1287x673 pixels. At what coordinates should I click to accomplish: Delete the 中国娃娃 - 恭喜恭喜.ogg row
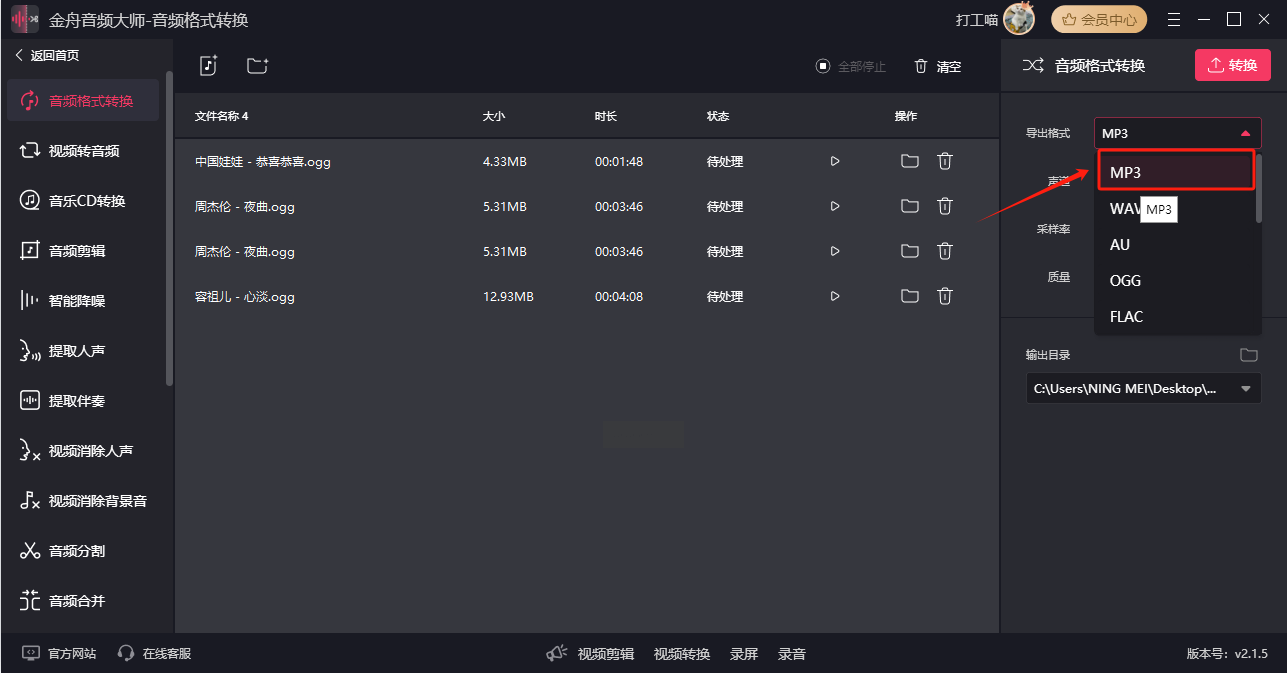[x=945, y=161]
